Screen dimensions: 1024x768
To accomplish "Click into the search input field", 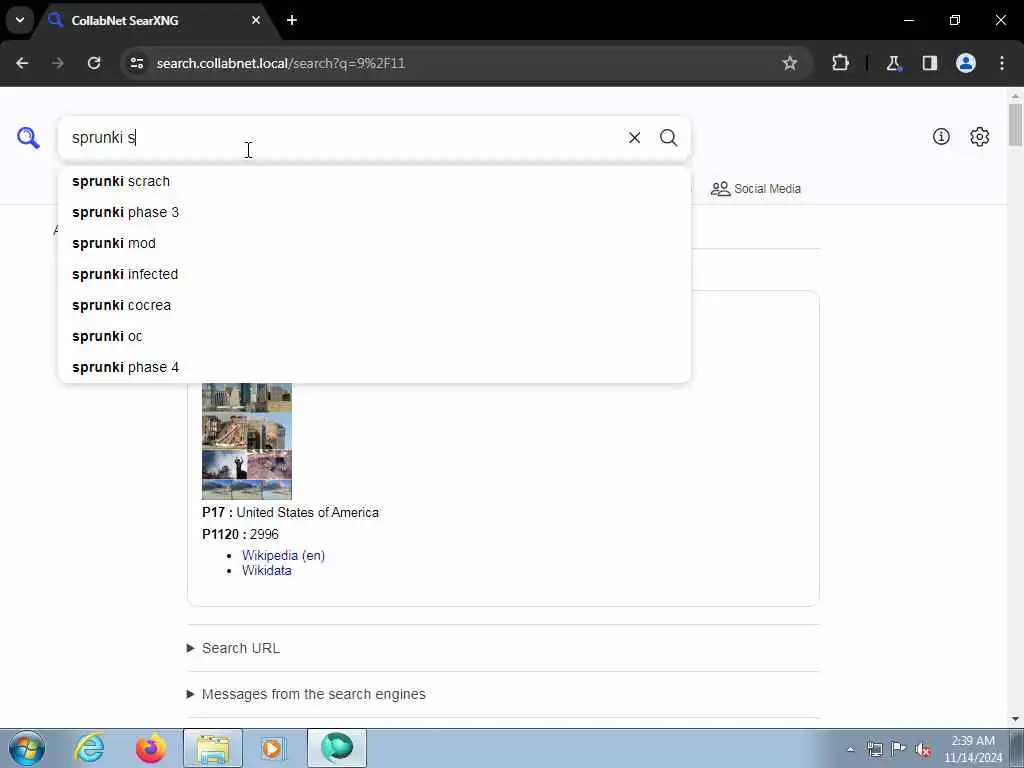I will 343,138.
